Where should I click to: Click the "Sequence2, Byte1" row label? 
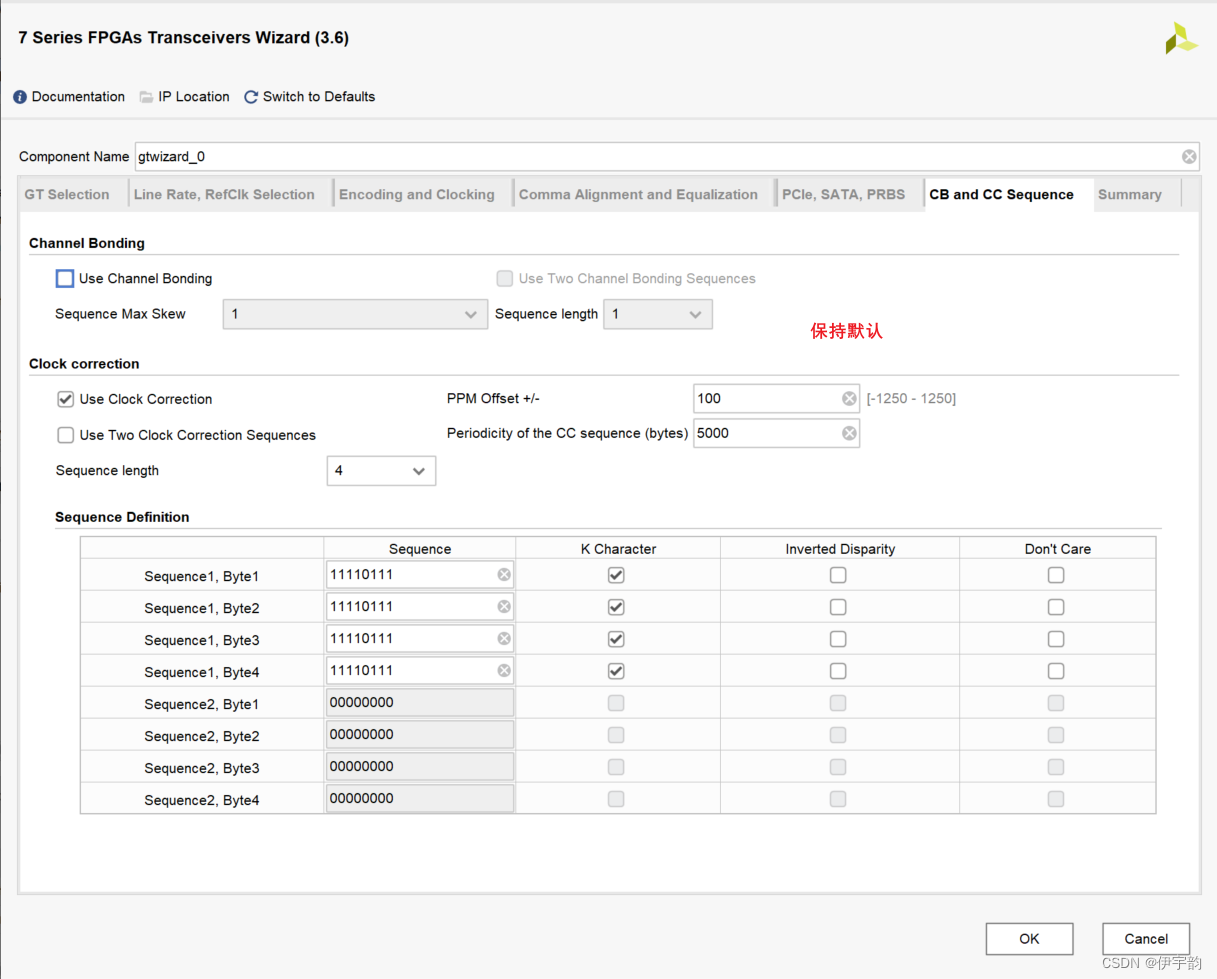pos(202,704)
